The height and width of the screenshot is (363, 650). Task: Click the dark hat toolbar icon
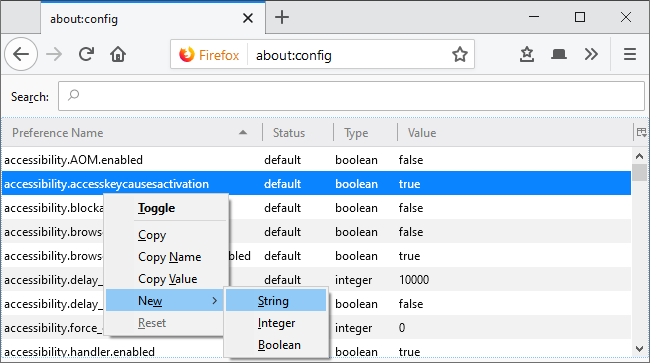click(558, 54)
